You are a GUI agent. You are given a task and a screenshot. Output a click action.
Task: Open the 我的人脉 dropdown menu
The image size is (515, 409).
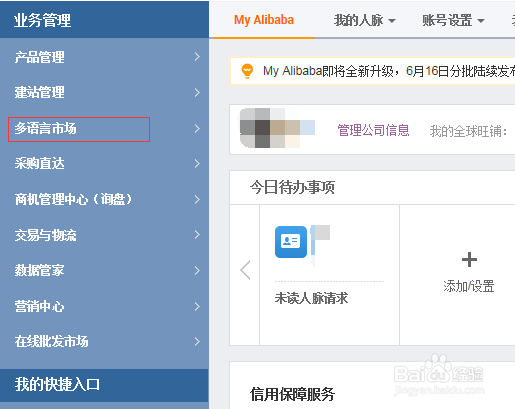coord(364,20)
